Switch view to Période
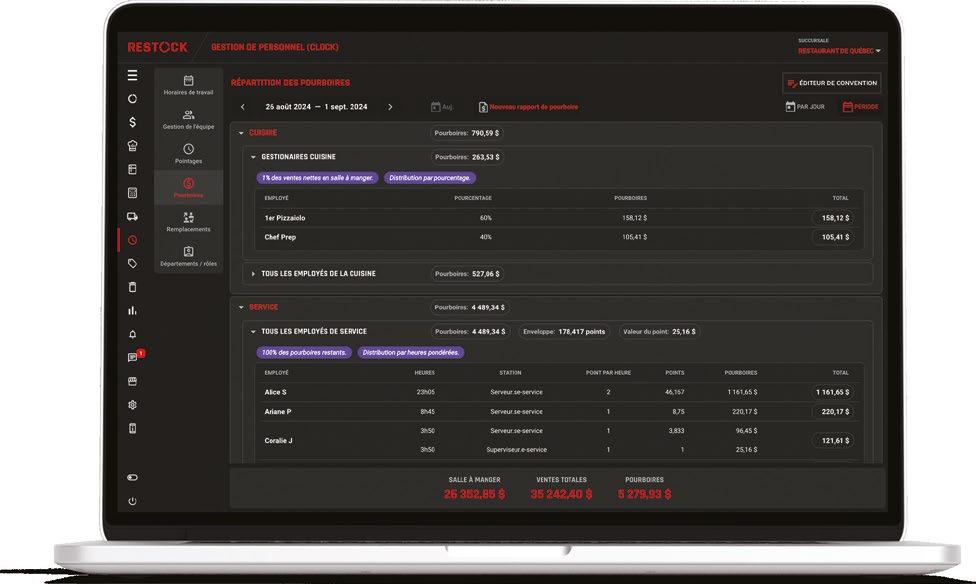 click(x=860, y=107)
